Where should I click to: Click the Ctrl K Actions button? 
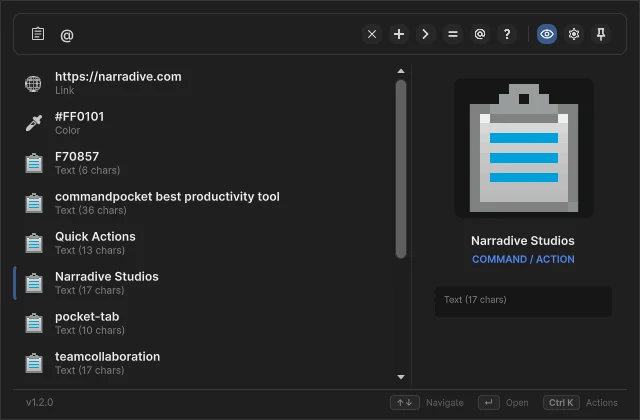pos(561,403)
